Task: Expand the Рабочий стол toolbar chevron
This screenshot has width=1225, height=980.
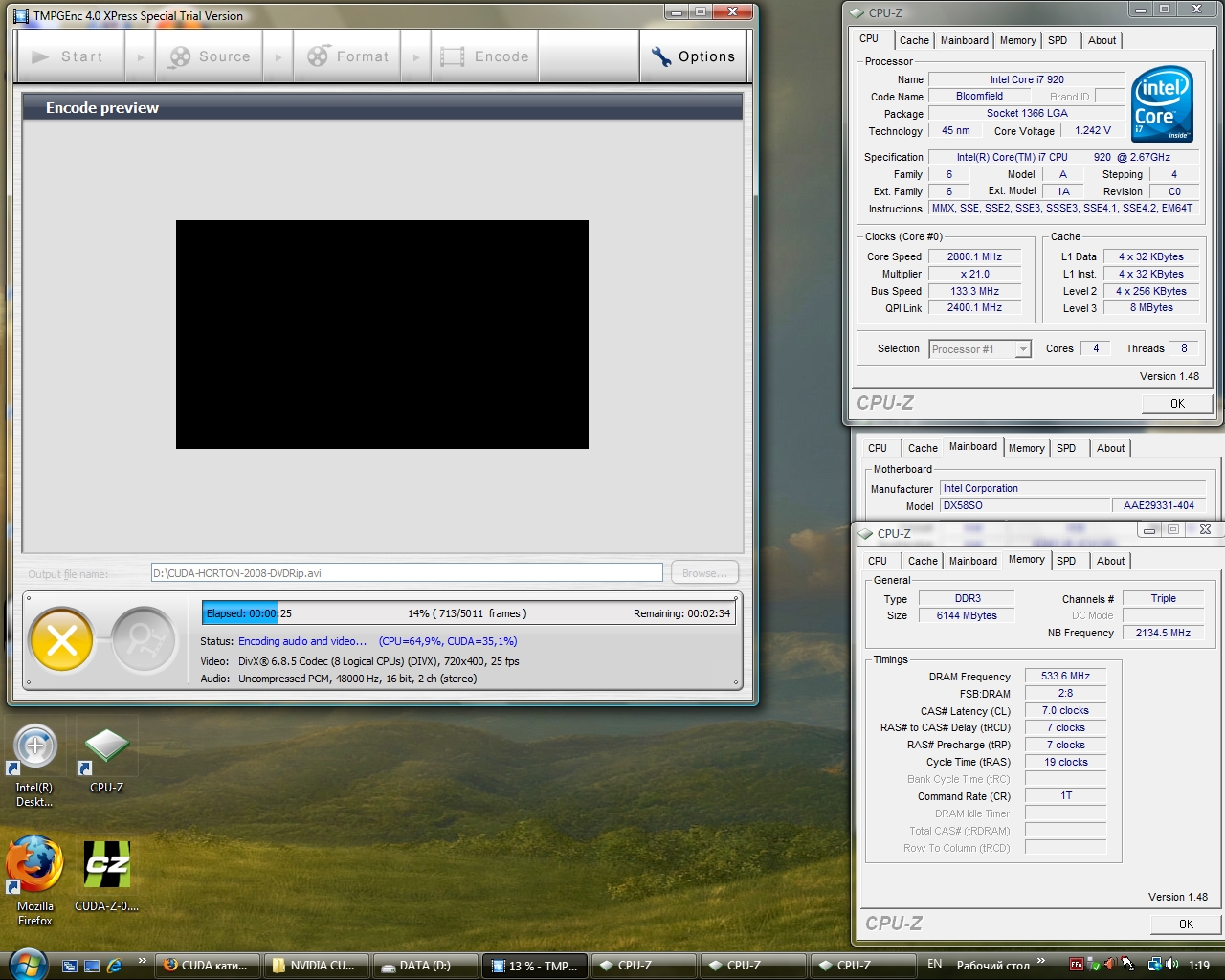Action: (x=1041, y=961)
